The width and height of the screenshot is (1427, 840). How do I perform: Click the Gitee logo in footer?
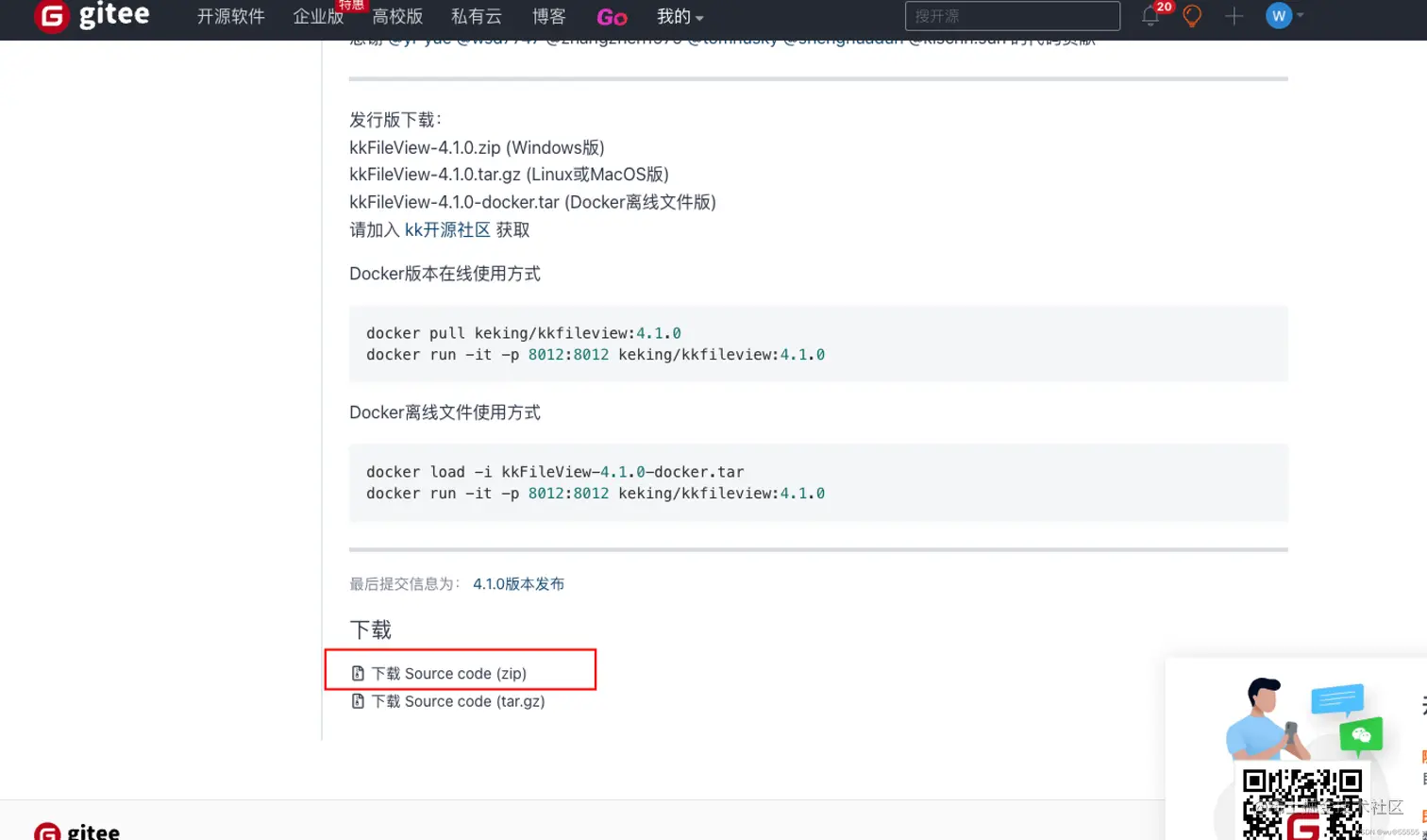(77, 831)
